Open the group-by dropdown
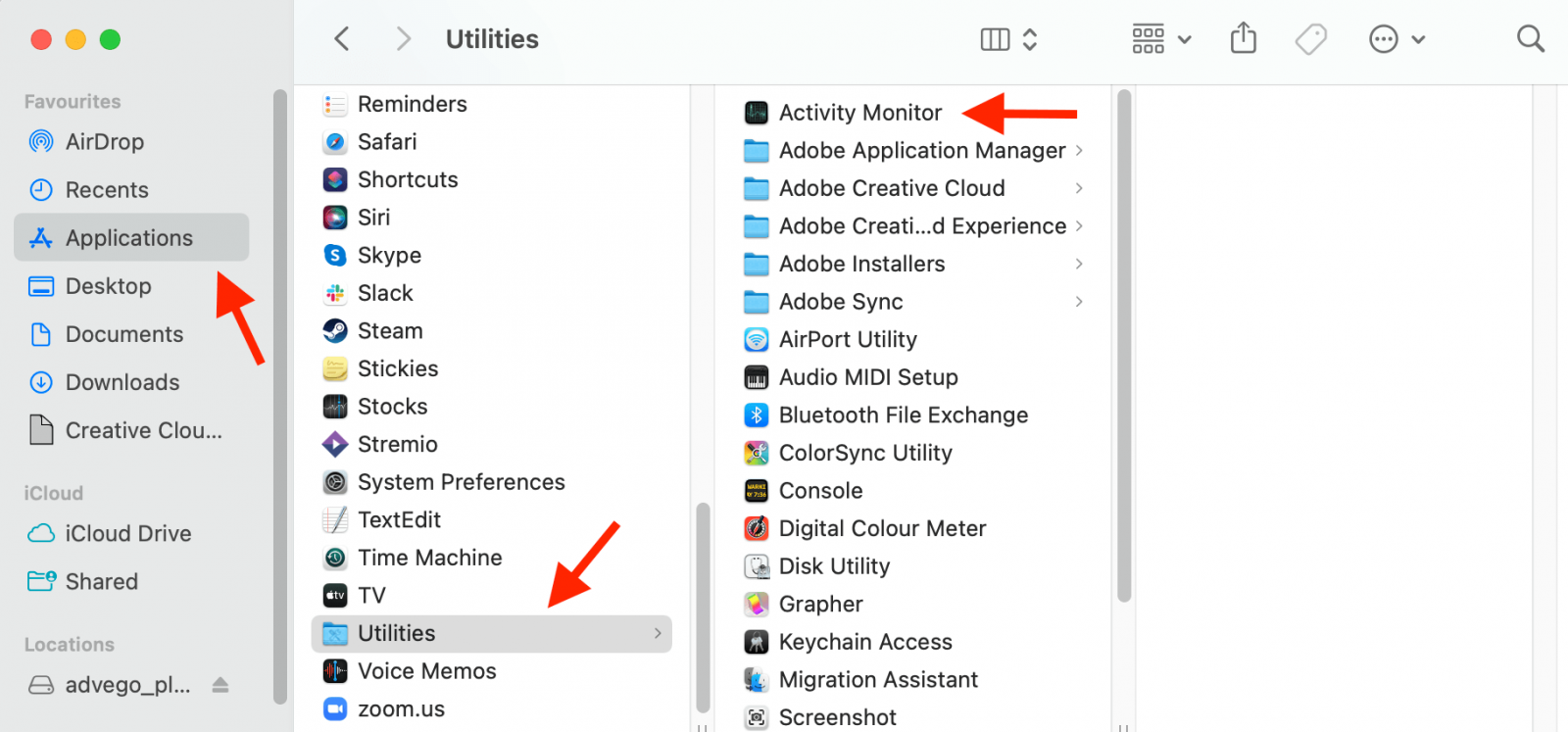1568x732 pixels. 1161,39
